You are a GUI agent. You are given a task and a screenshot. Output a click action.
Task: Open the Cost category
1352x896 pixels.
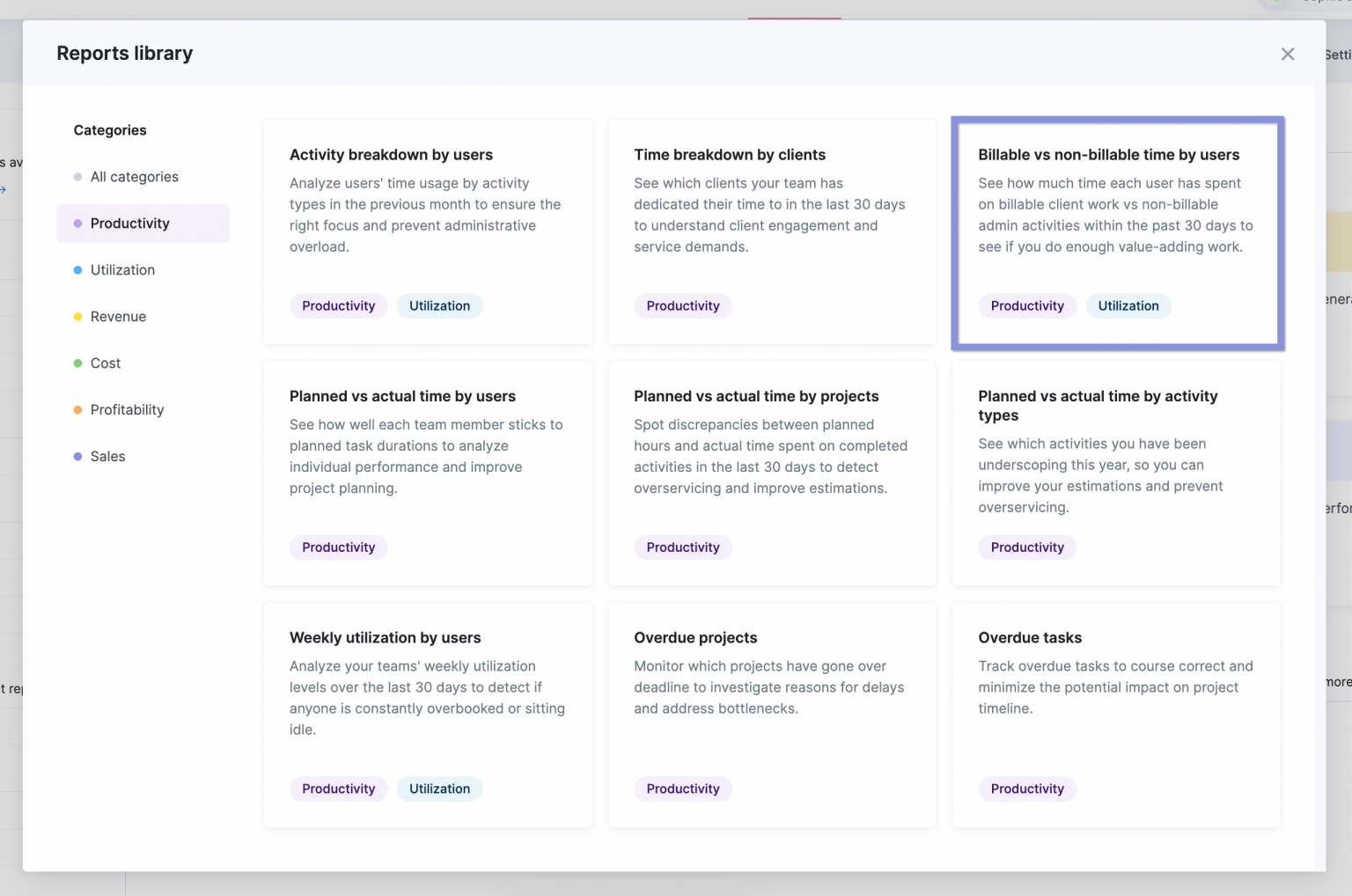pyautogui.click(x=105, y=364)
